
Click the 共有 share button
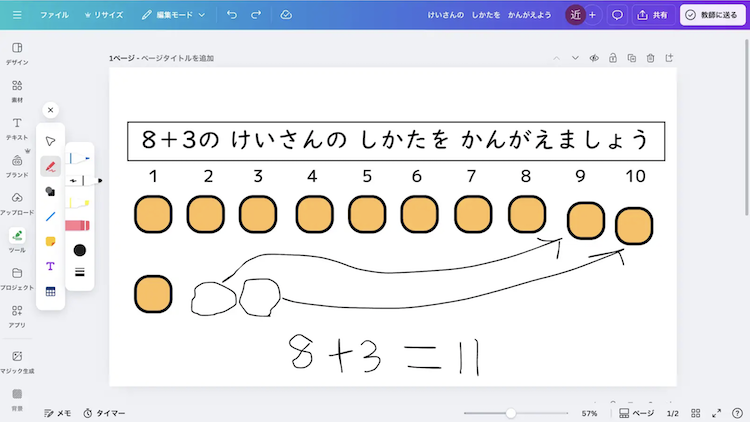pos(652,15)
